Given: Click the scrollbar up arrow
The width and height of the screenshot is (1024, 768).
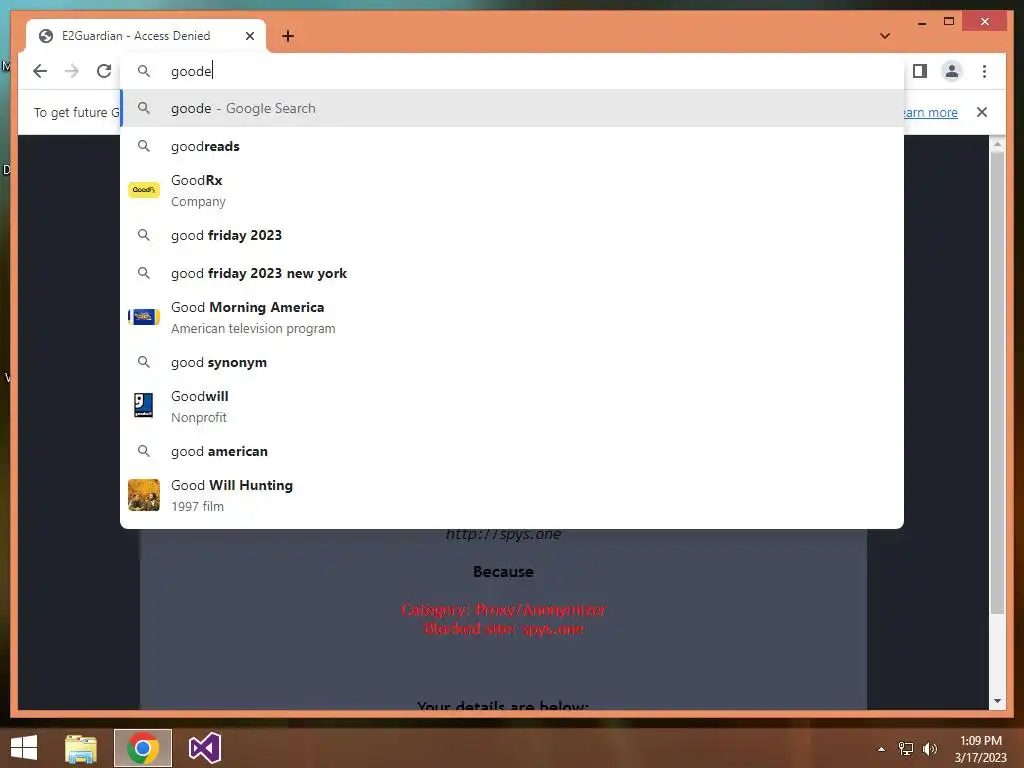Looking at the screenshot, I should [x=997, y=144].
